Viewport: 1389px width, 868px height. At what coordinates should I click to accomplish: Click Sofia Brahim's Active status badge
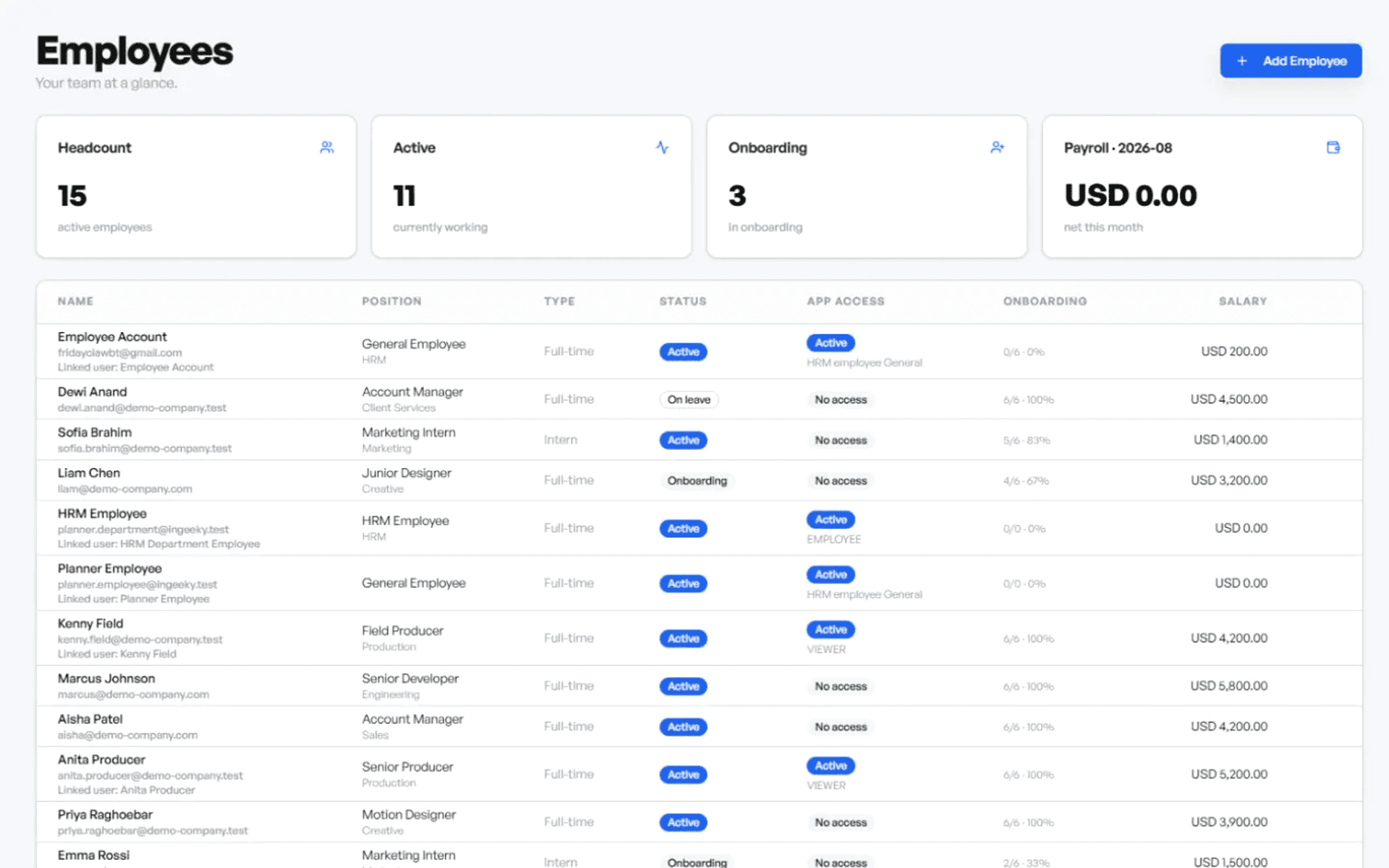point(683,440)
